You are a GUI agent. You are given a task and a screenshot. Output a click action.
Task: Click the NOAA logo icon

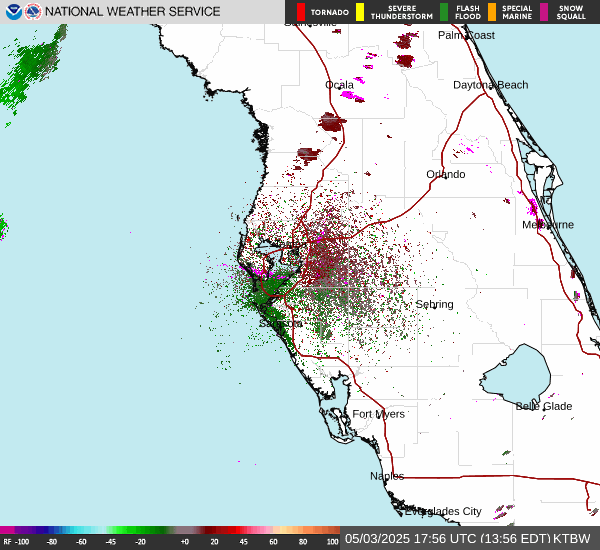pos(14,12)
